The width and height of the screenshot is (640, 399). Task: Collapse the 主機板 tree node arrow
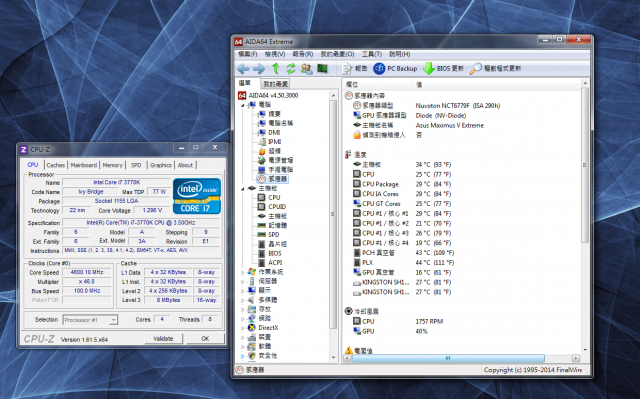coord(242,188)
